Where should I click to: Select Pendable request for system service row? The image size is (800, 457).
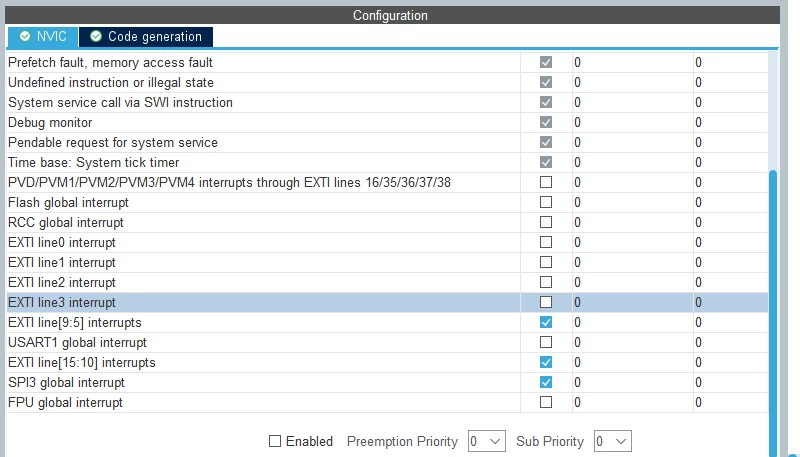(388, 142)
